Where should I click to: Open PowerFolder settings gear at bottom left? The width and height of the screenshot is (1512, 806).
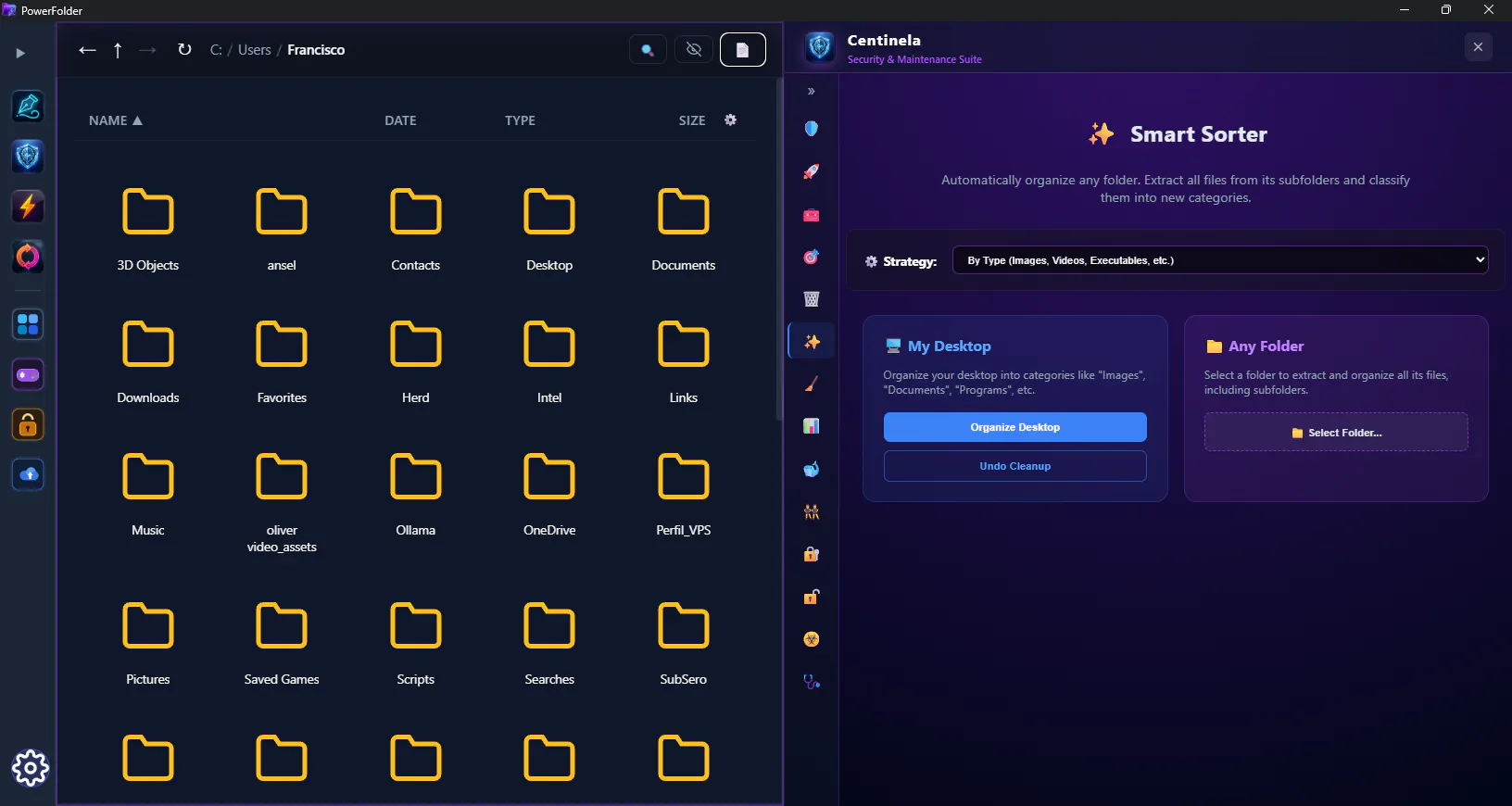point(30,768)
